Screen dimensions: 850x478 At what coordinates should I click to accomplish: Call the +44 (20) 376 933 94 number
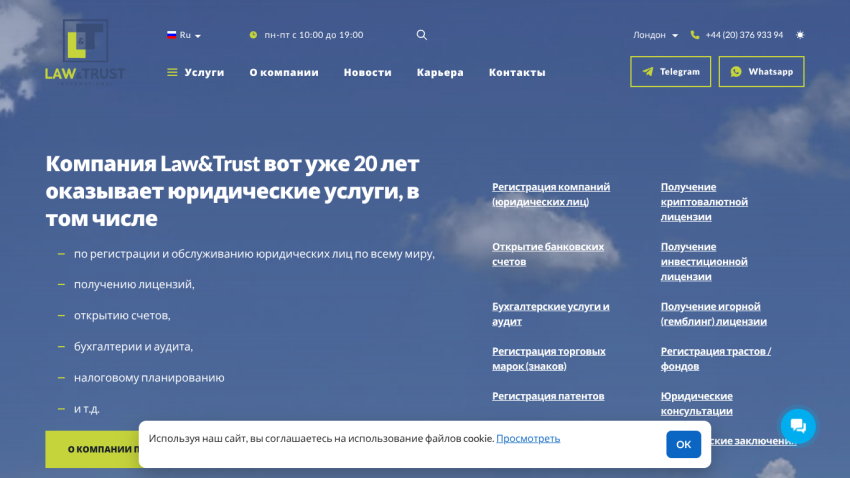(744, 35)
